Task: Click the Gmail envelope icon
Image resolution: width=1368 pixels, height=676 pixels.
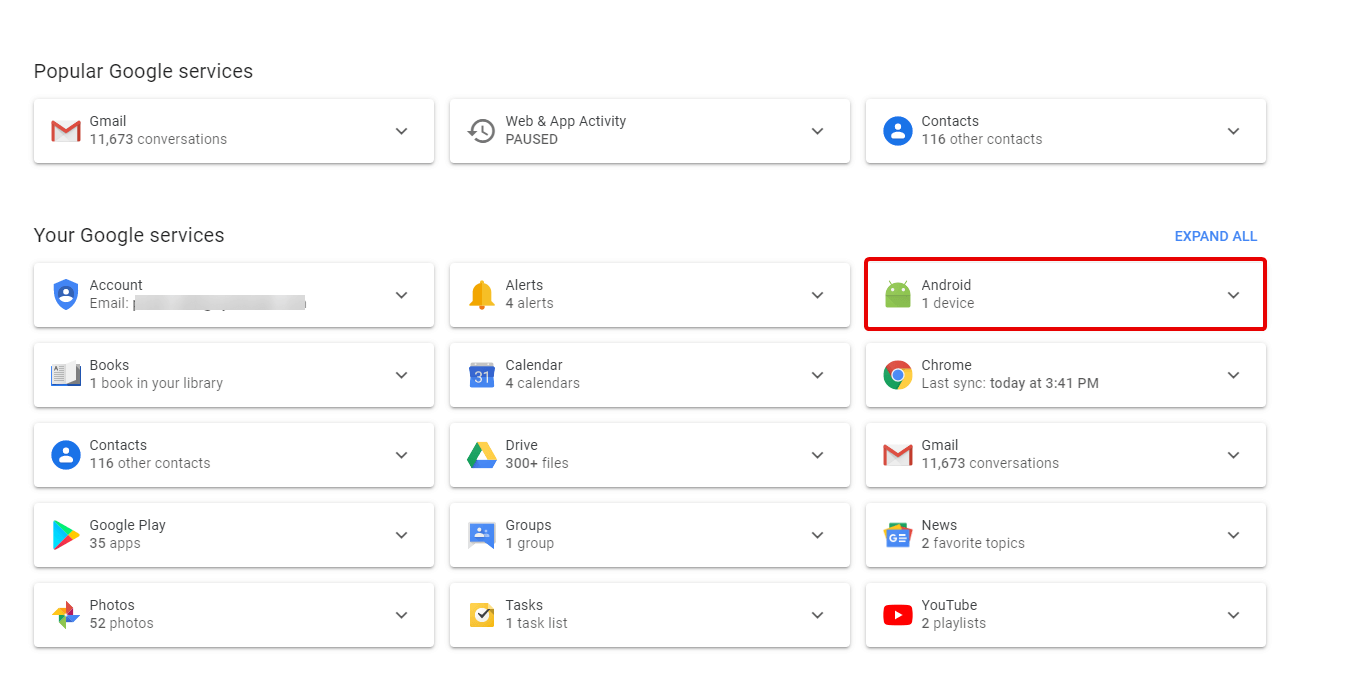Action: pos(64,130)
